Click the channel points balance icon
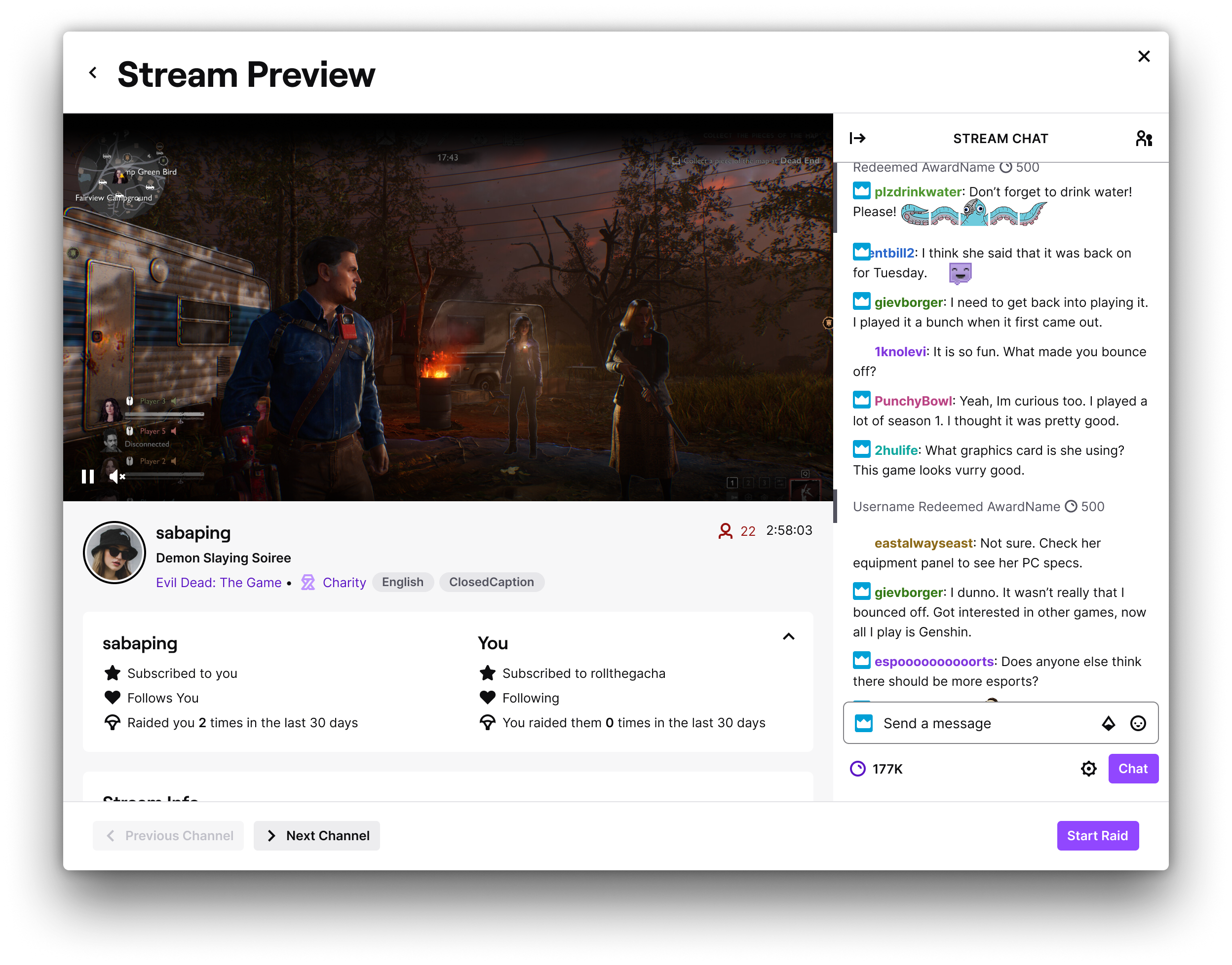The width and height of the screenshot is (1232, 965). tap(857, 768)
